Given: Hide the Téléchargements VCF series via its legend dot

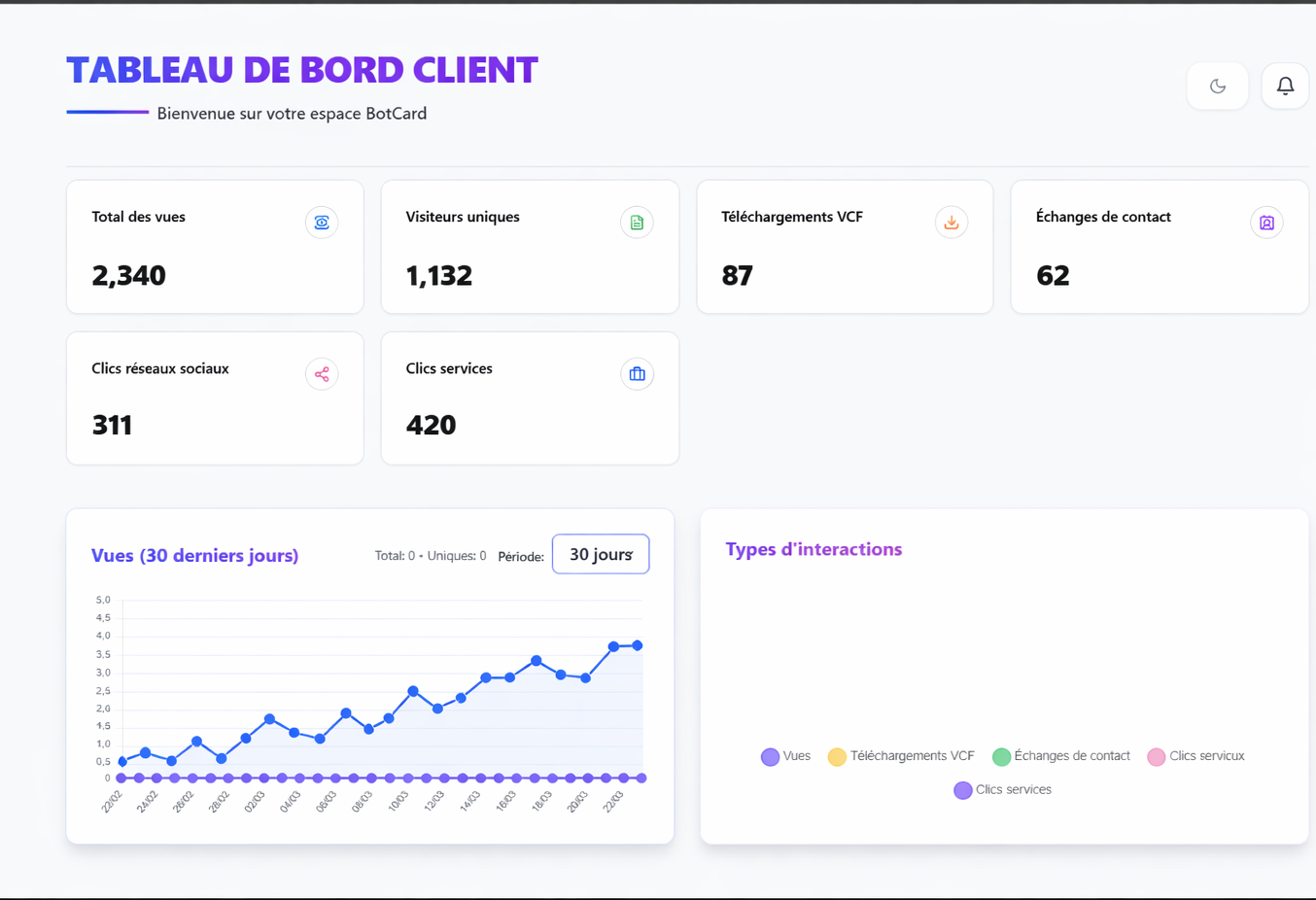Looking at the screenshot, I should (837, 756).
